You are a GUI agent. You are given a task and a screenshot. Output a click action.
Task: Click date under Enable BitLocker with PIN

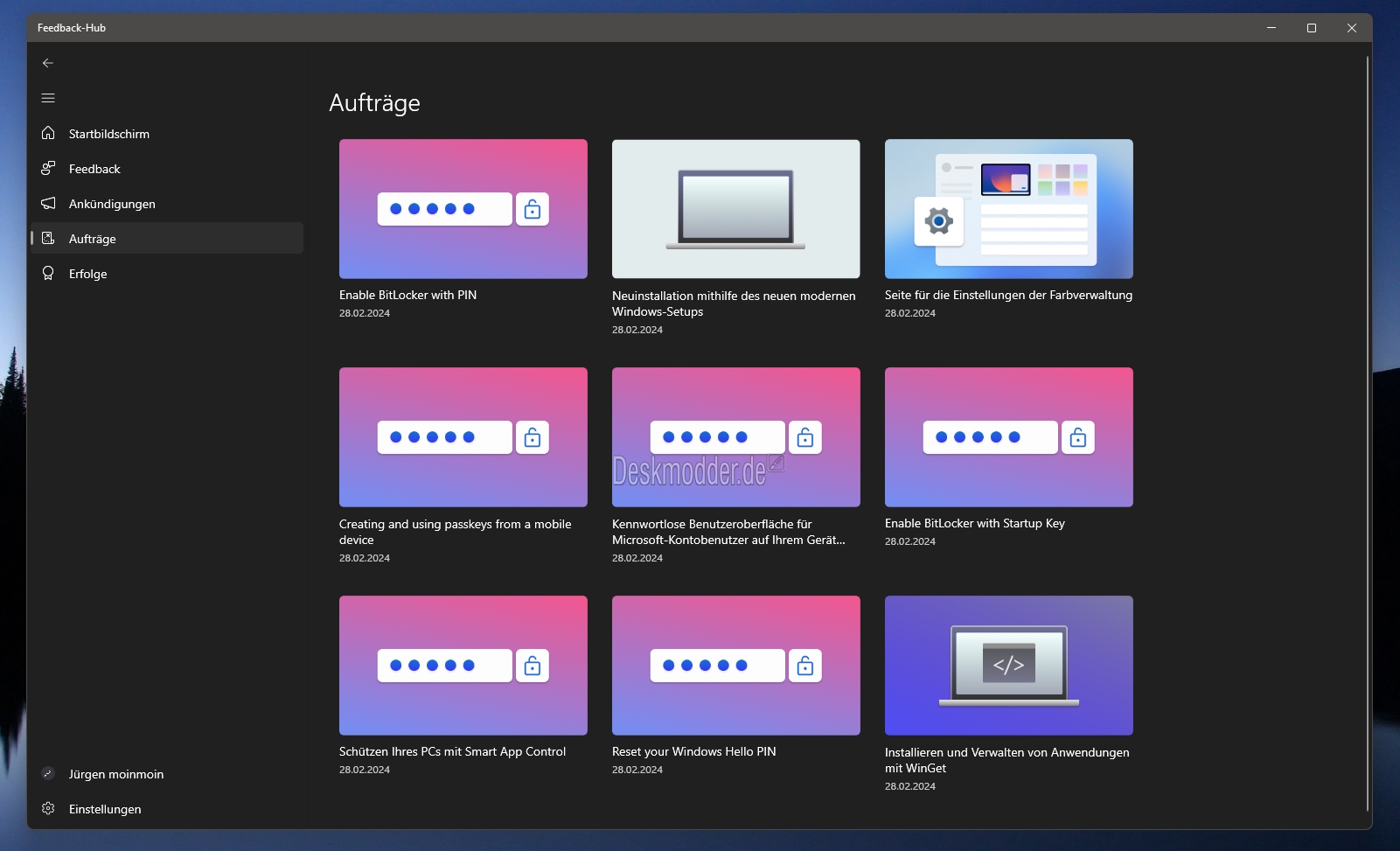pyautogui.click(x=365, y=313)
